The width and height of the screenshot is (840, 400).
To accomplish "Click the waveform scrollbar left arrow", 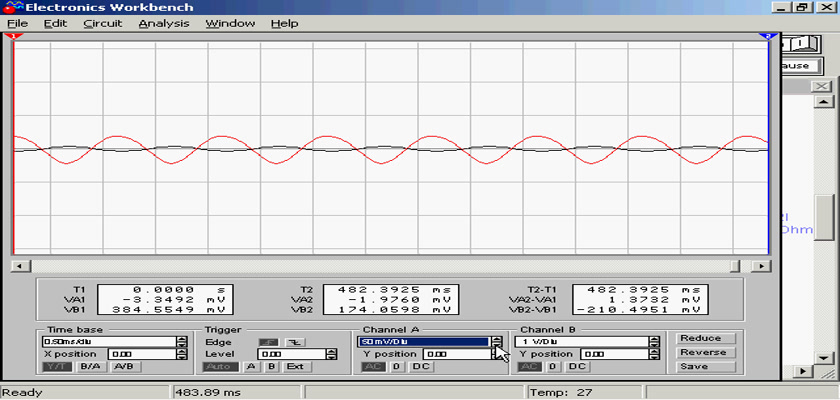I will [x=20, y=266].
